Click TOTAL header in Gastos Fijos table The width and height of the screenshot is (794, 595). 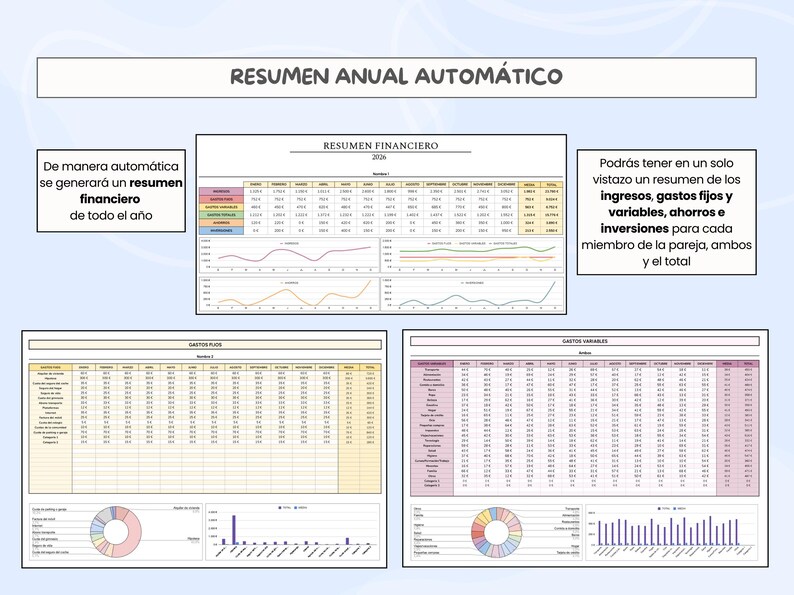[370, 367]
